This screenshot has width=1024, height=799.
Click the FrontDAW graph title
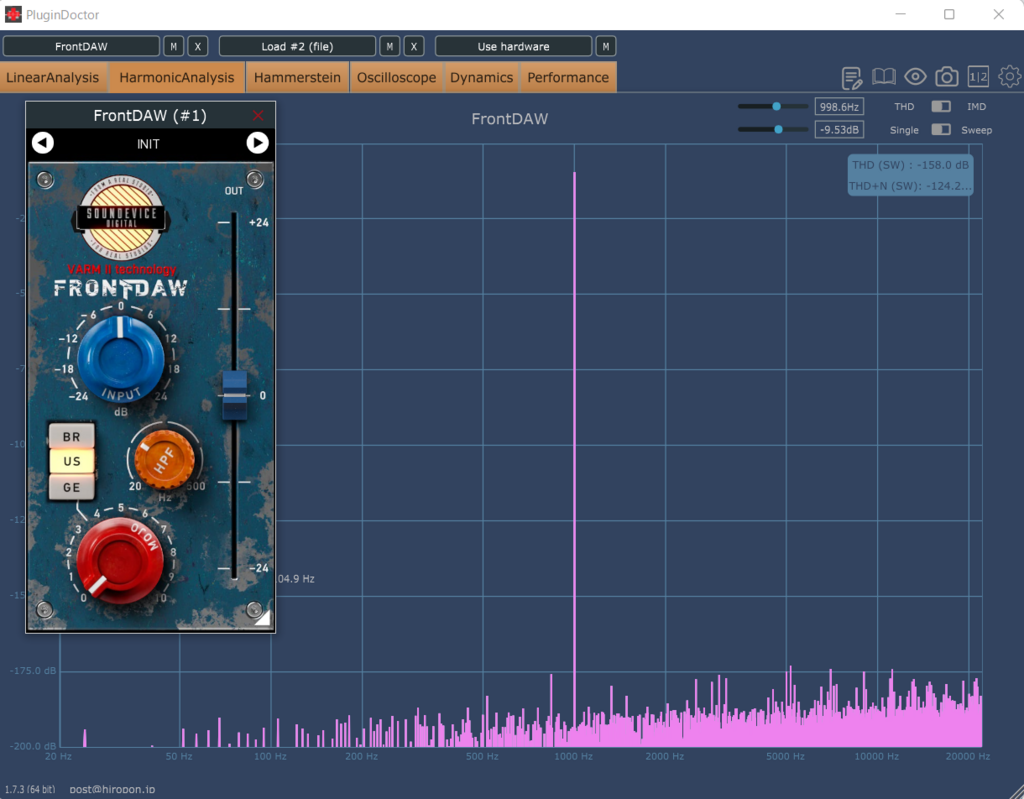coord(510,119)
